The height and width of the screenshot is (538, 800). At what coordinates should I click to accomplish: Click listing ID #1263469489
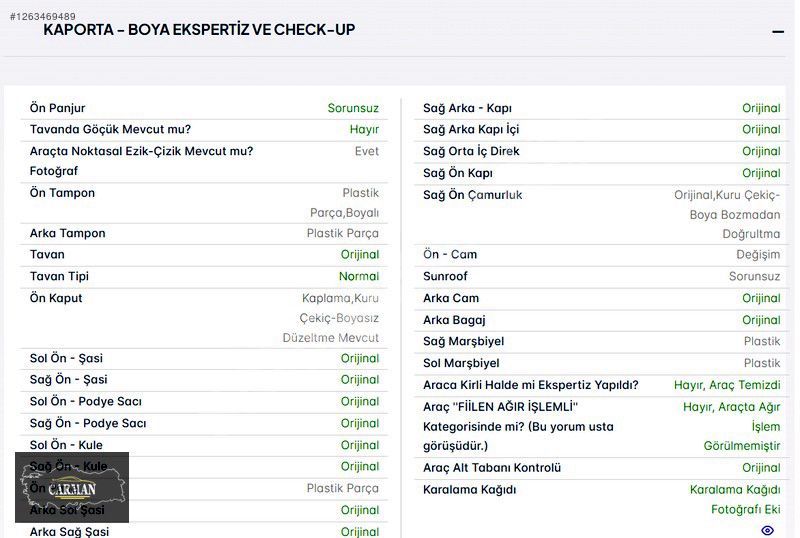(x=42, y=16)
